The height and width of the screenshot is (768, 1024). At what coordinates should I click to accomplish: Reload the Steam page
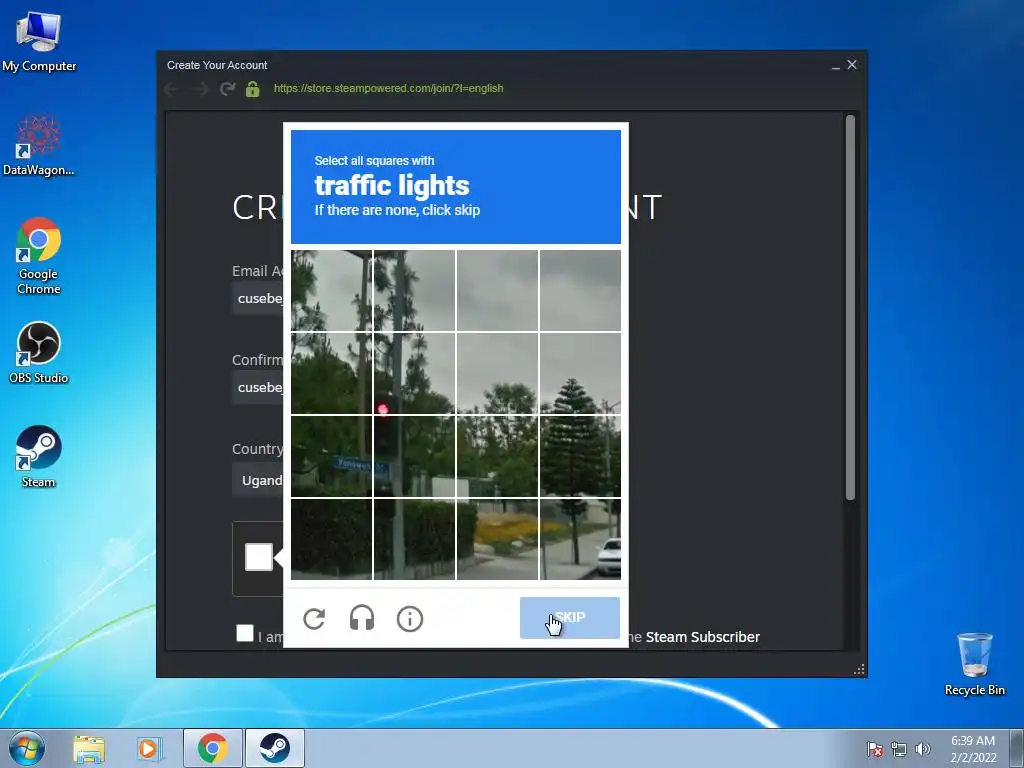[227, 88]
